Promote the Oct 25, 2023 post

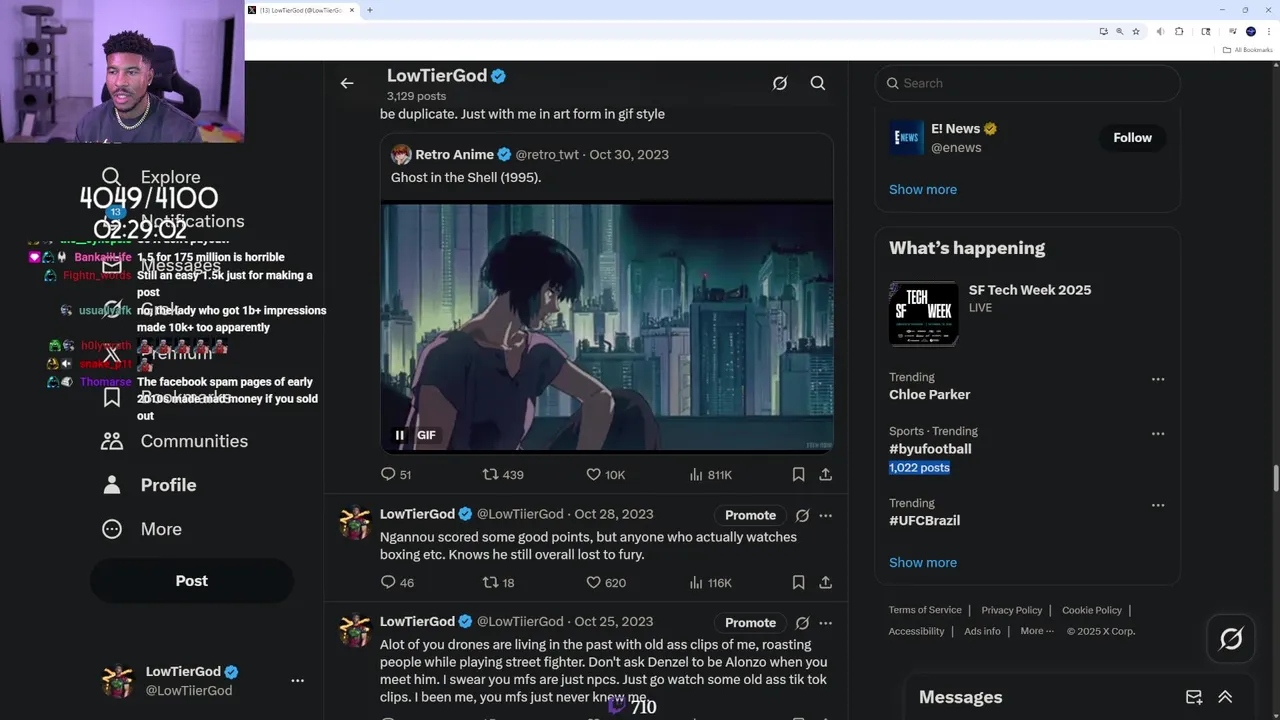(x=750, y=622)
